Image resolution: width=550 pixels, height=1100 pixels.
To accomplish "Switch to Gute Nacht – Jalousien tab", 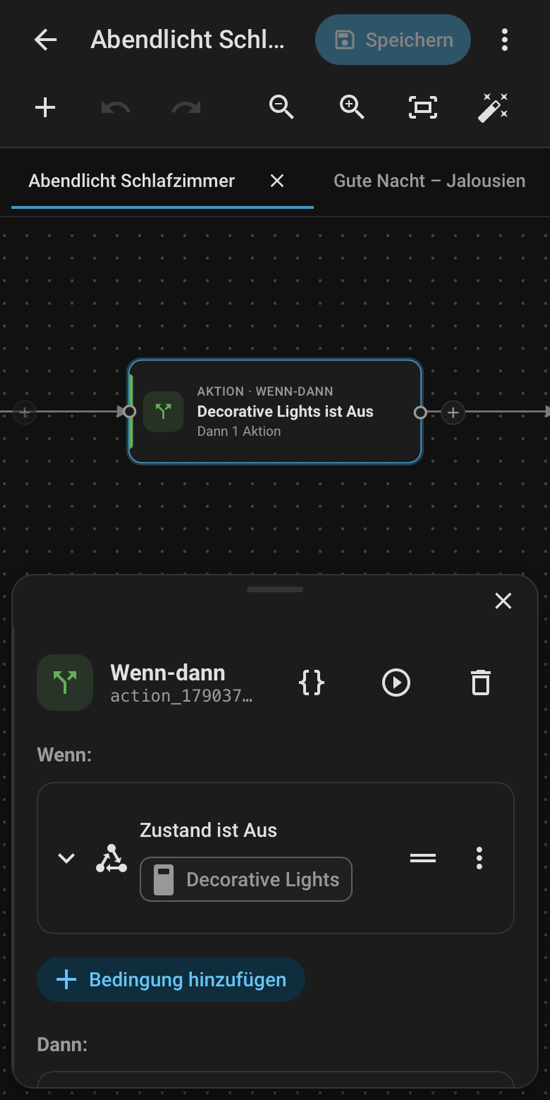I will 429,181.
